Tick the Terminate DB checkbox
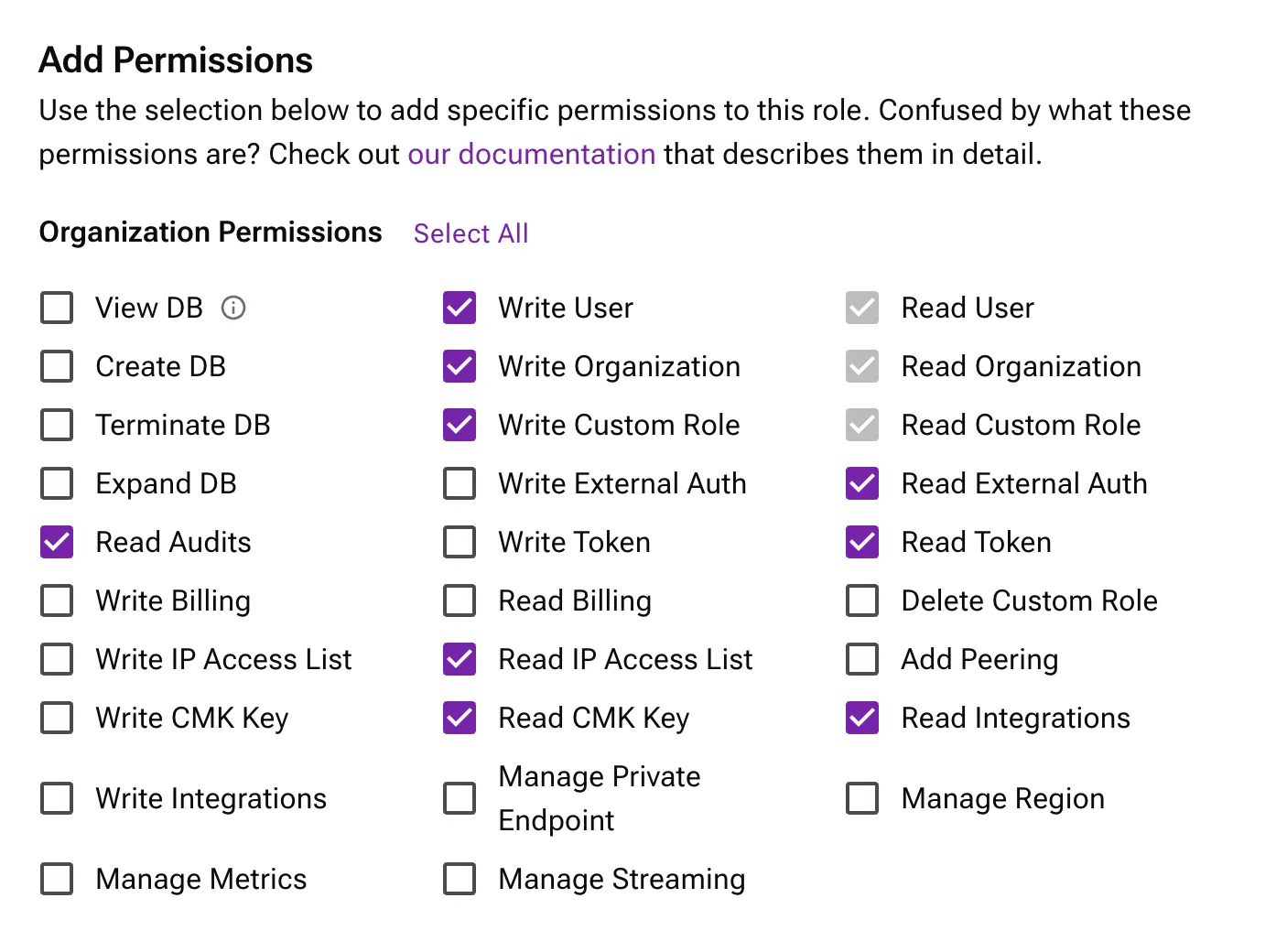 pyautogui.click(x=57, y=425)
